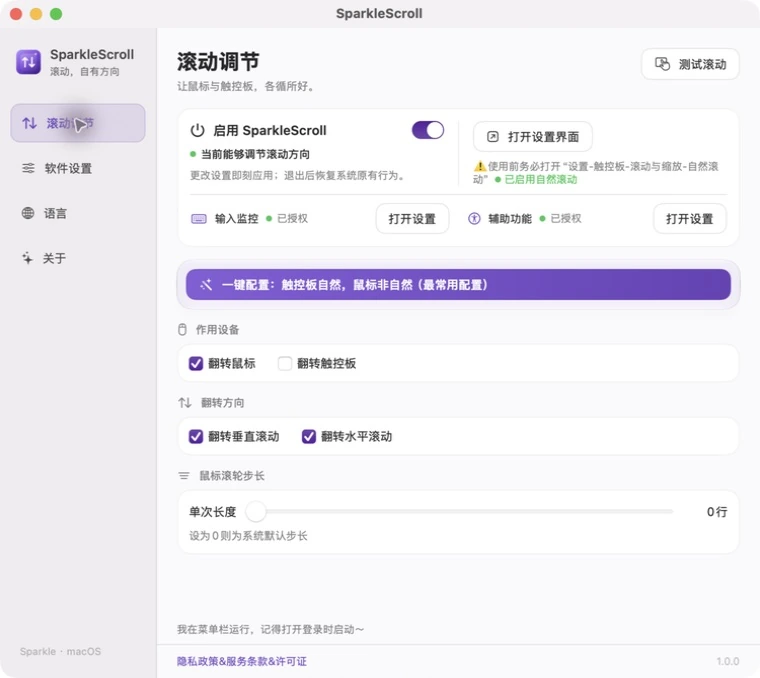Click the arrows icon beside 翻转方向
Viewport: 760px width, 678px height.
click(x=185, y=403)
